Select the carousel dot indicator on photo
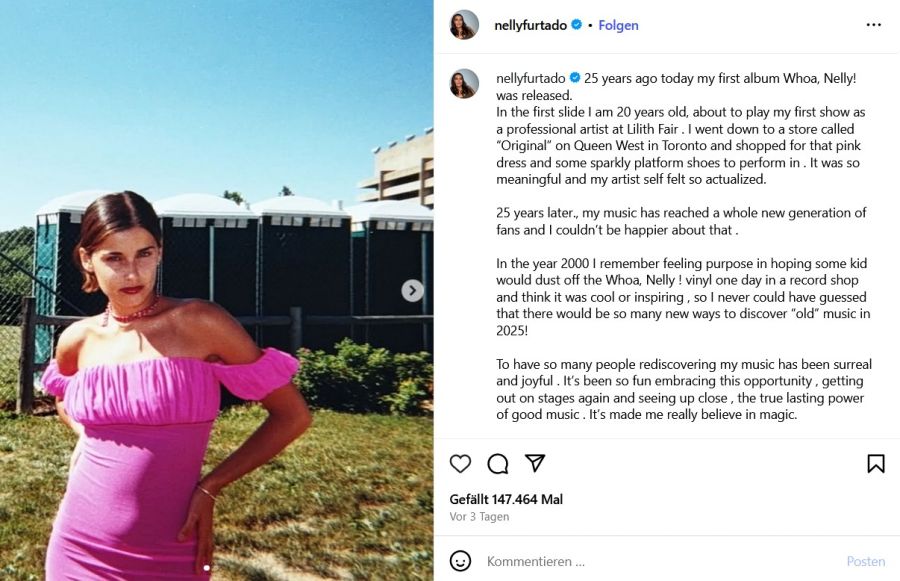The width and height of the screenshot is (900, 581). (x=207, y=568)
